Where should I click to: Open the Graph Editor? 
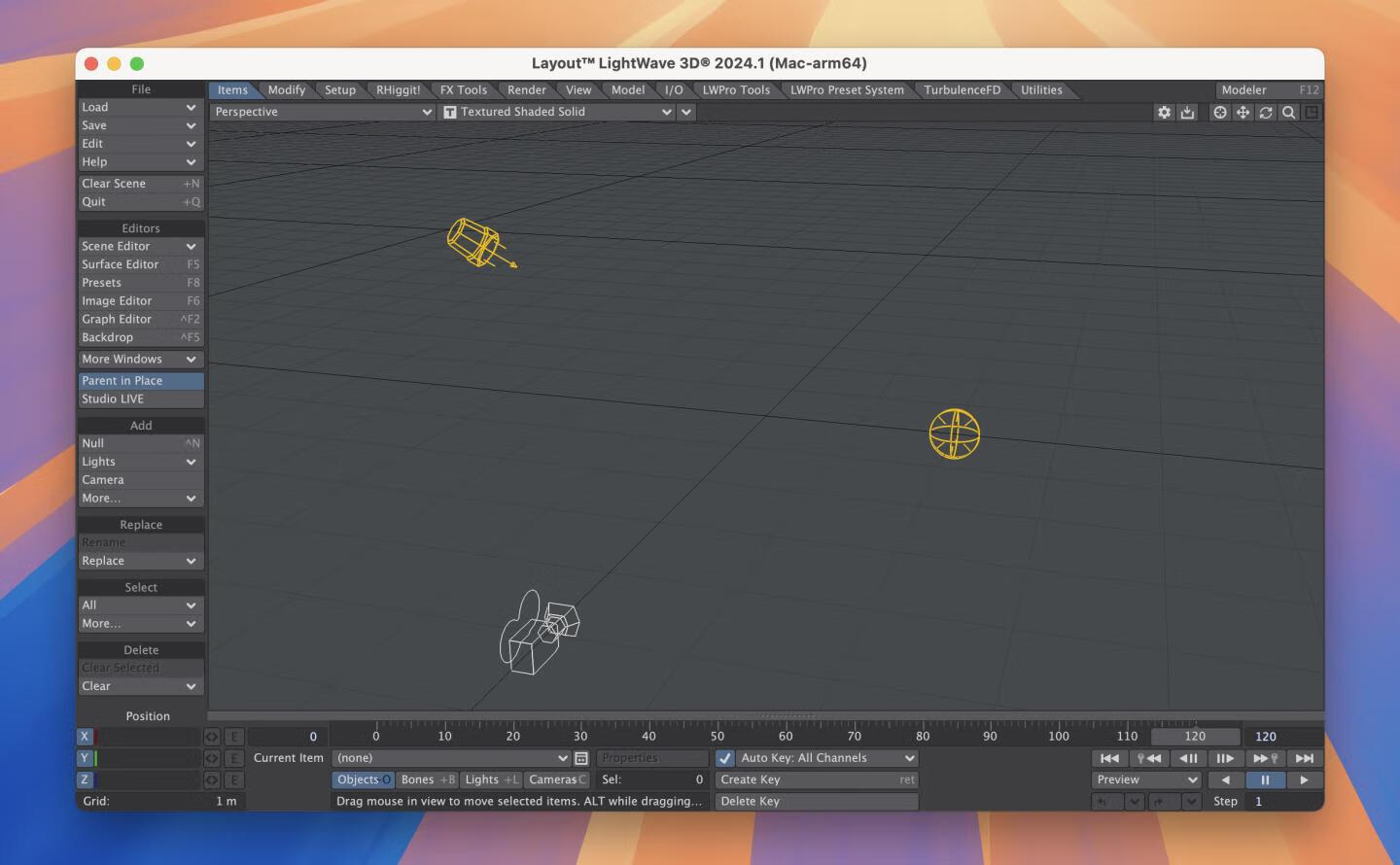(141, 319)
